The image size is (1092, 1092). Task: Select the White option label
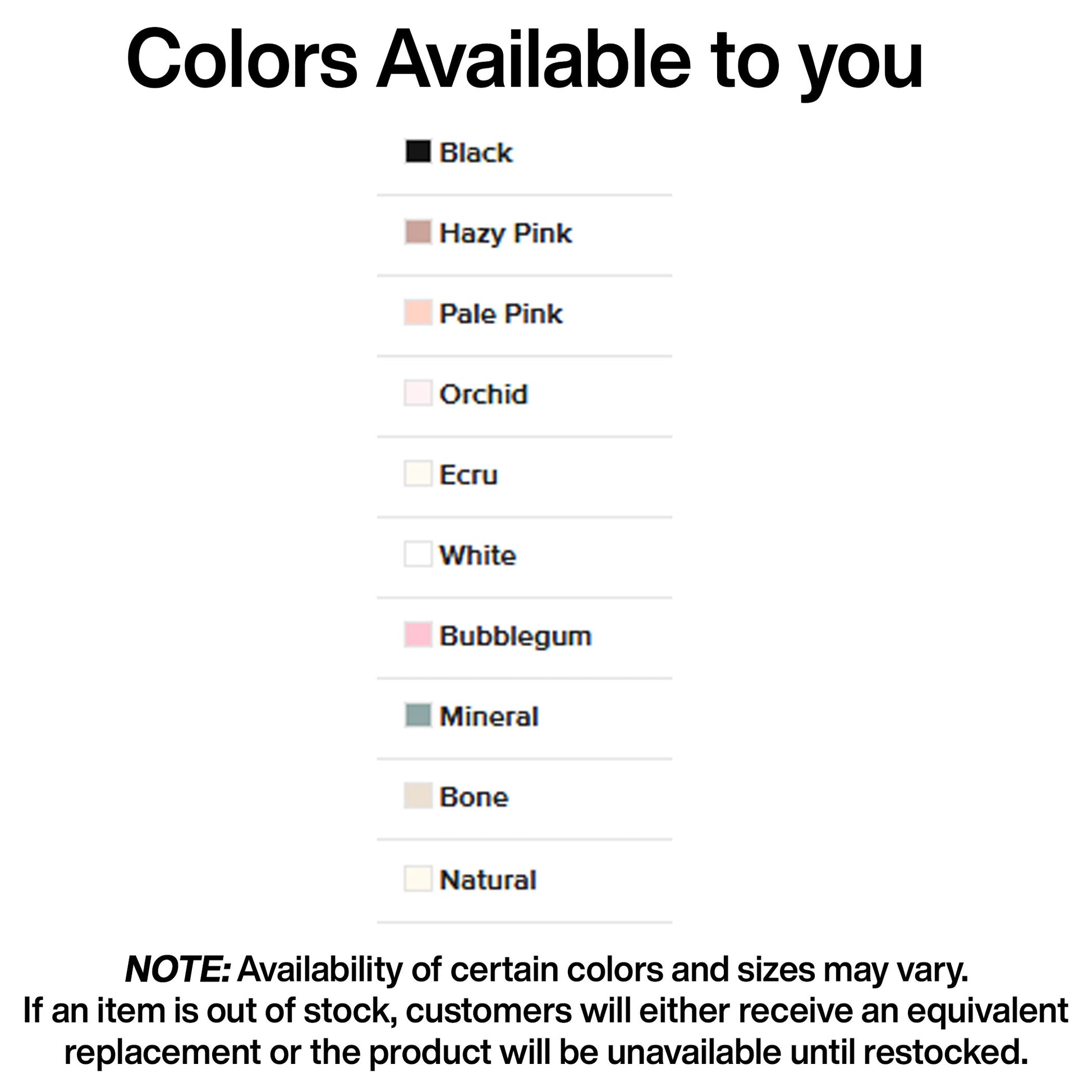click(478, 555)
